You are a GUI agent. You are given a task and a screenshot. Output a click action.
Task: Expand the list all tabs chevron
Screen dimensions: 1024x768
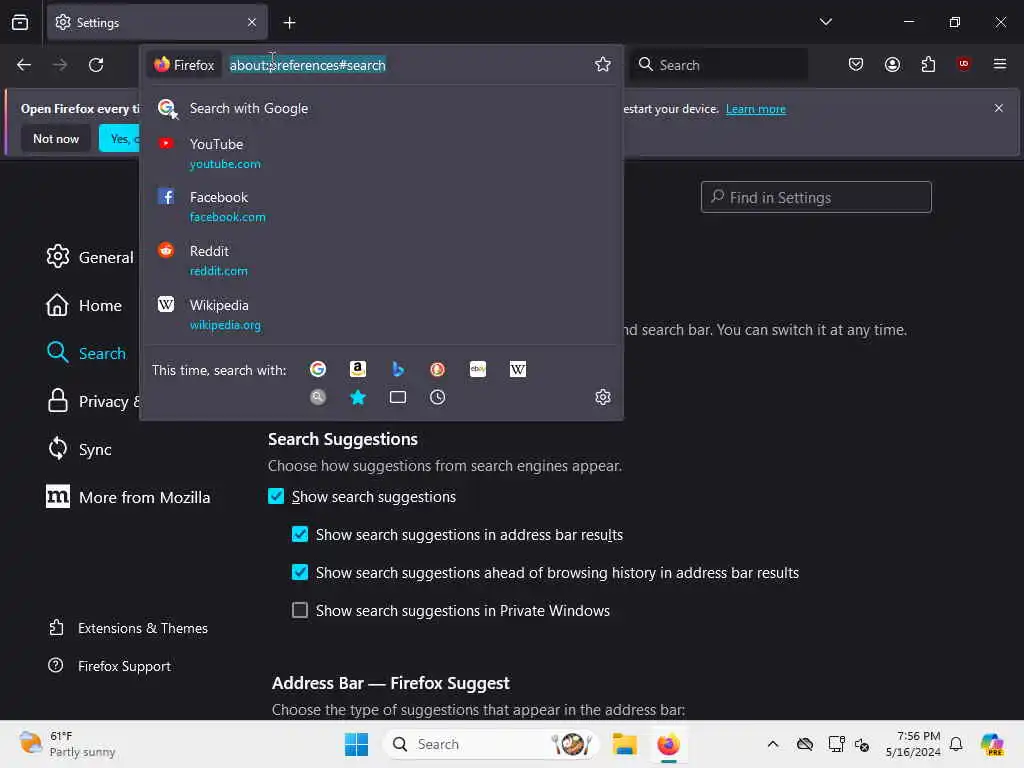[825, 22]
